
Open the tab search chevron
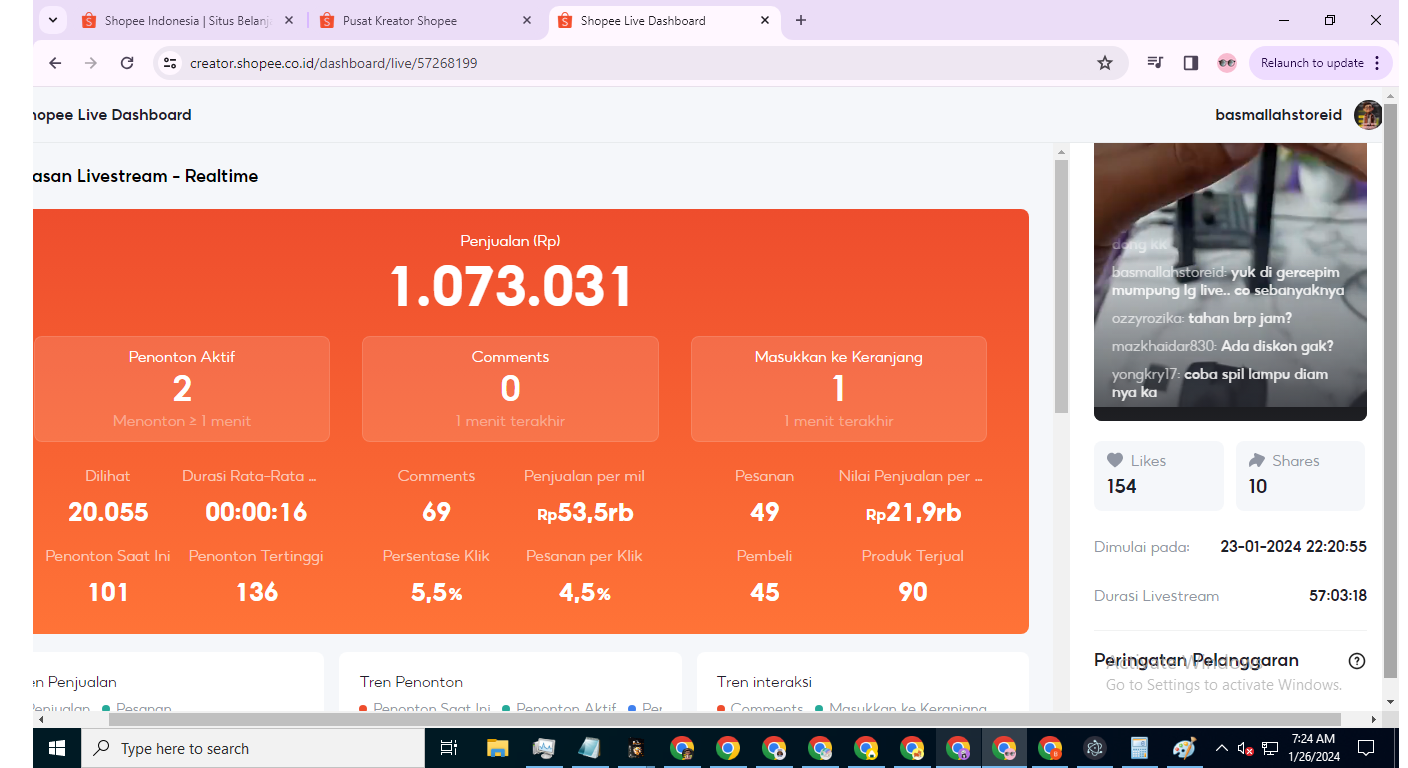tap(53, 20)
